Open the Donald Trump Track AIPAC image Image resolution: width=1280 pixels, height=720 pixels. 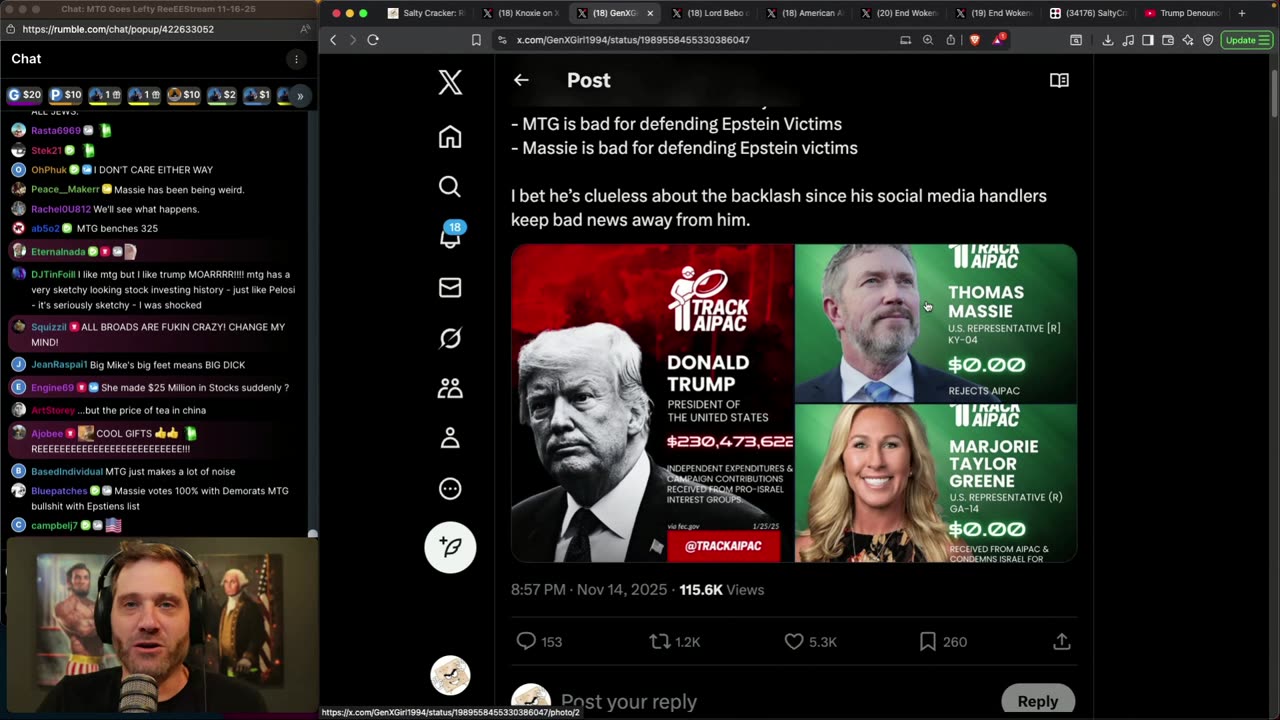(652, 403)
